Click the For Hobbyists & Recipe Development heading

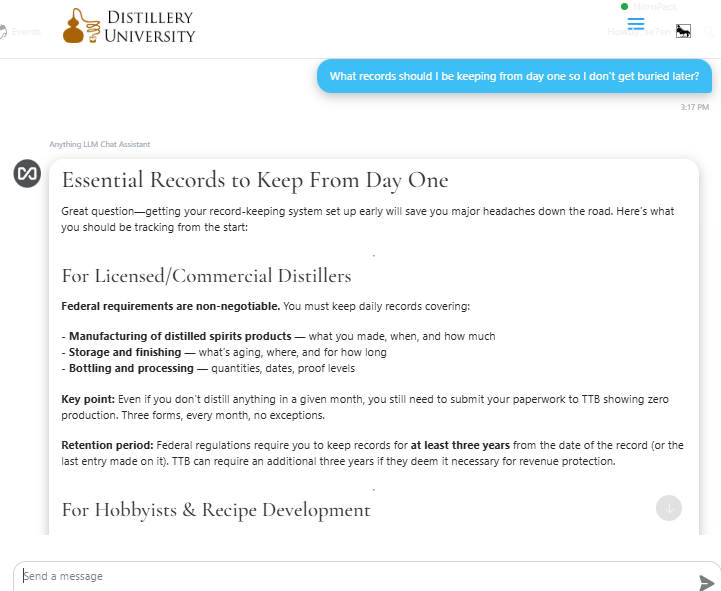pyautogui.click(x=216, y=510)
